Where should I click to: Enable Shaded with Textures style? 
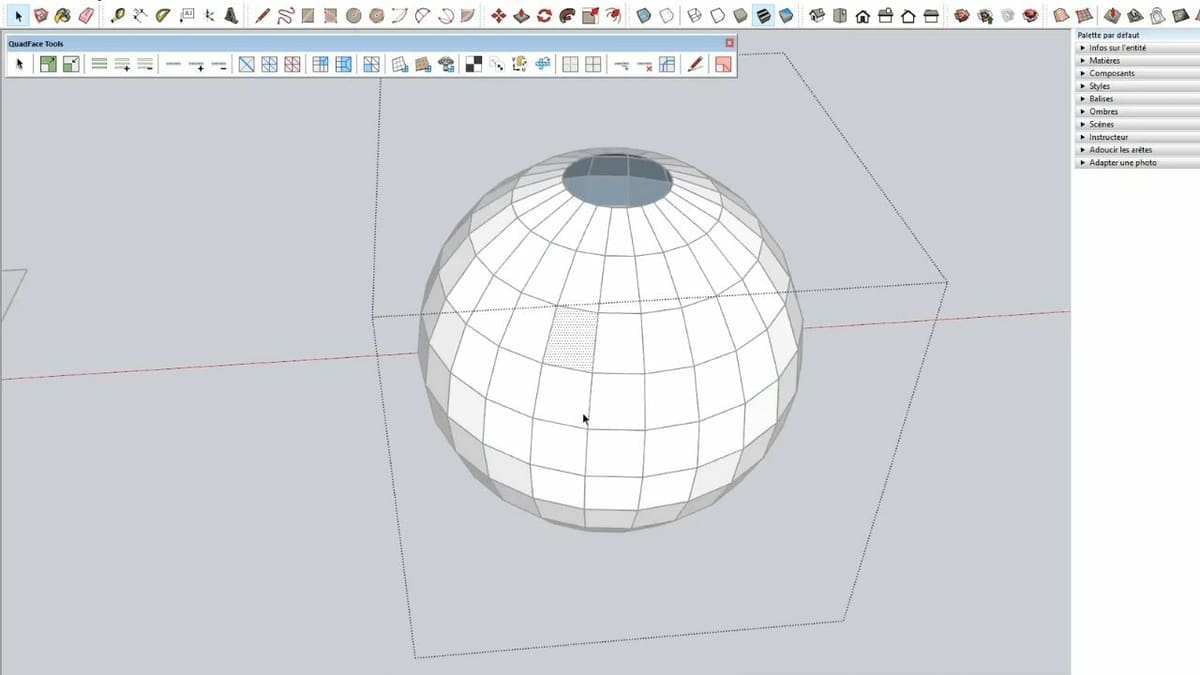pyautogui.click(x=786, y=16)
